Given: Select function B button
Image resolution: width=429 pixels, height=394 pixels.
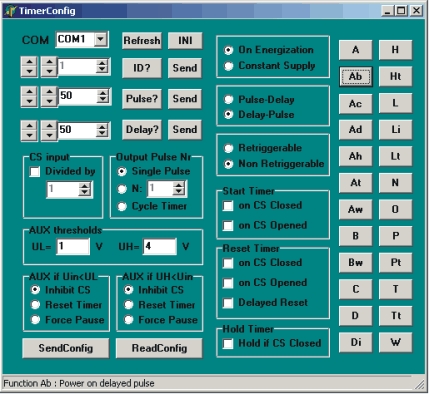Looking at the screenshot, I should pyautogui.click(x=355, y=236).
